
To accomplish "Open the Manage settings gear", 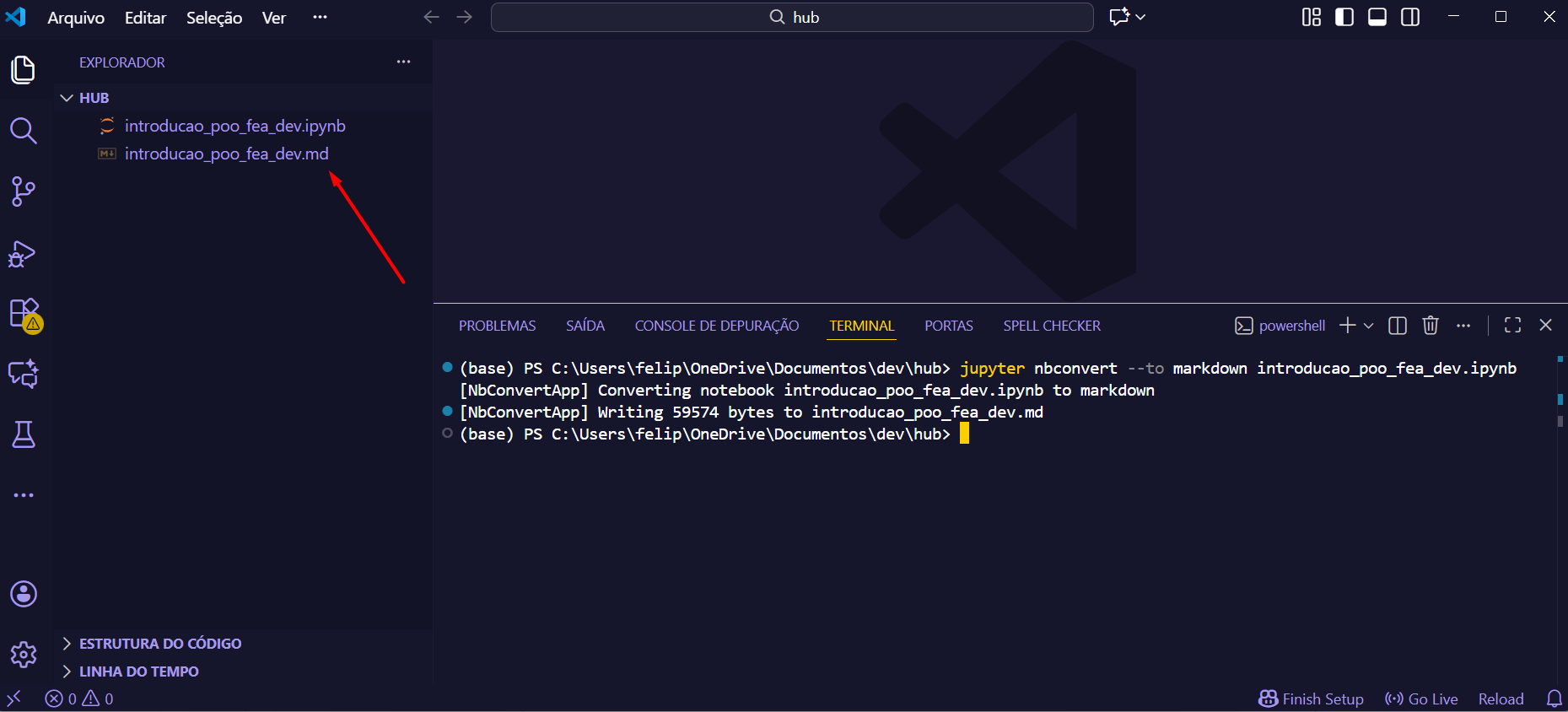I will (23, 654).
